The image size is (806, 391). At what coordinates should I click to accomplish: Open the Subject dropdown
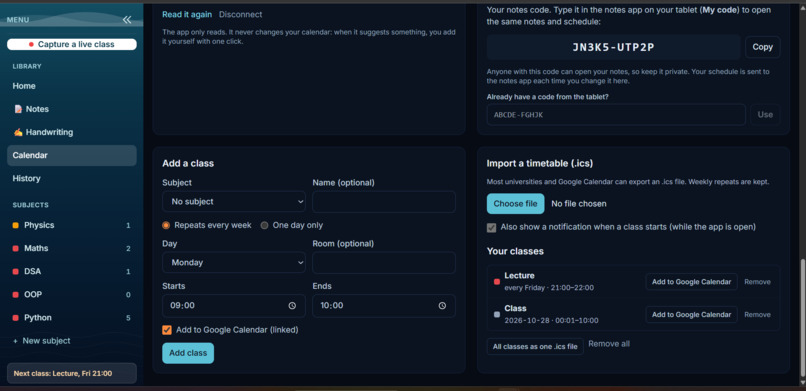234,202
